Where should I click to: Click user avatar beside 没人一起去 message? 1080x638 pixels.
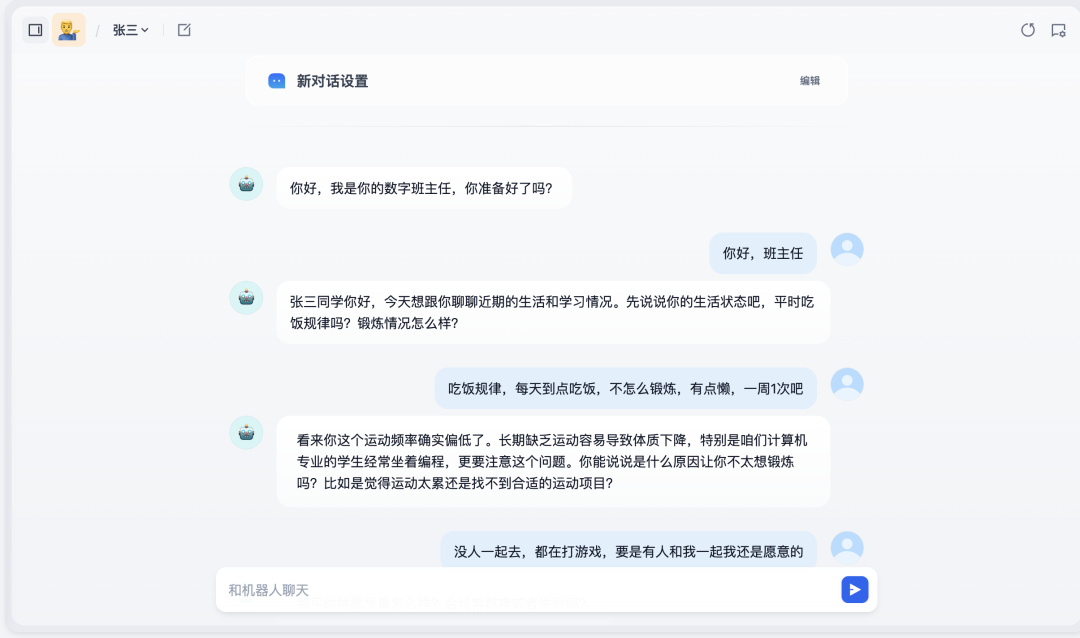[x=847, y=548]
